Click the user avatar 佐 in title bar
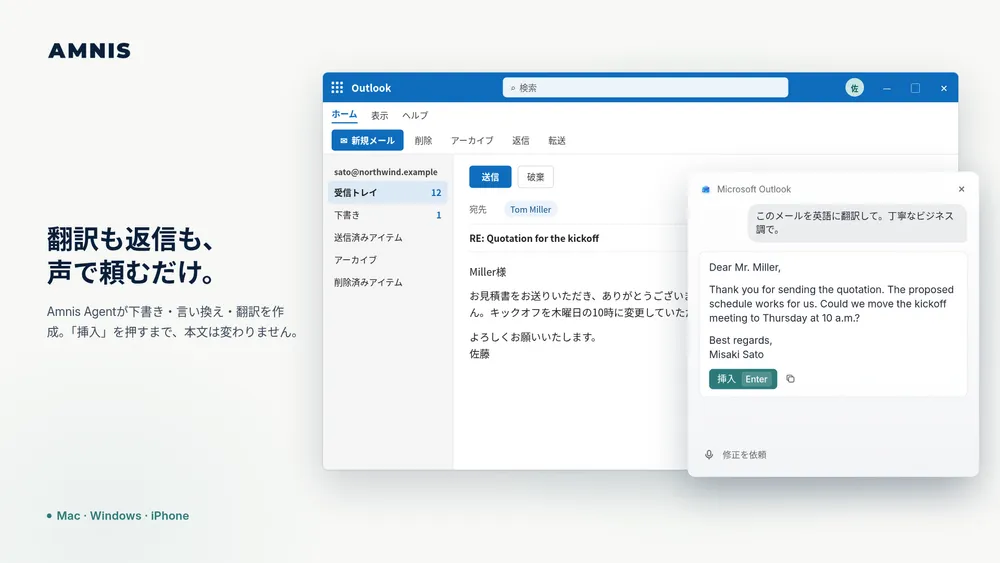1000x563 pixels. pyautogui.click(x=854, y=88)
